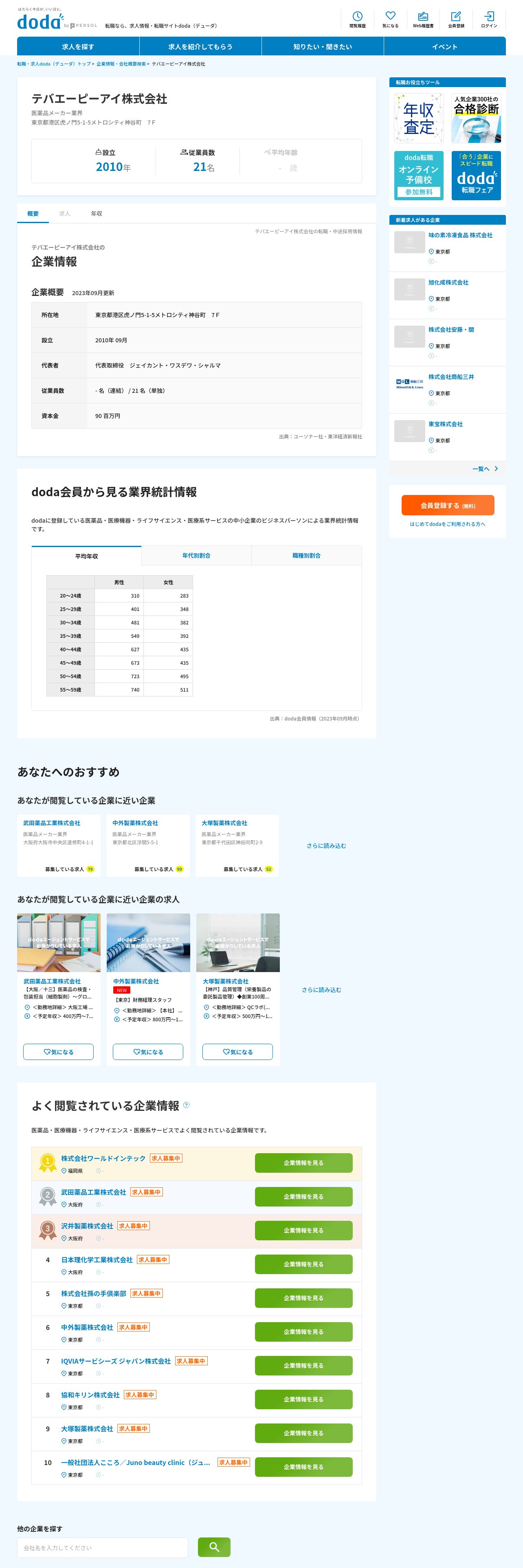Select the 概要 tab
The height and width of the screenshot is (1568, 523).
click(33, 214)
